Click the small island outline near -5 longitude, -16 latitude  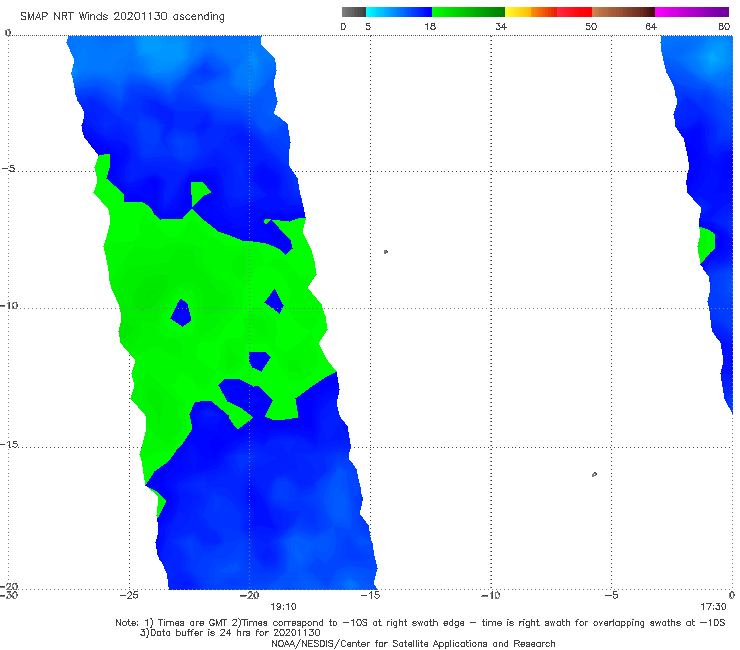pos(594,474)
